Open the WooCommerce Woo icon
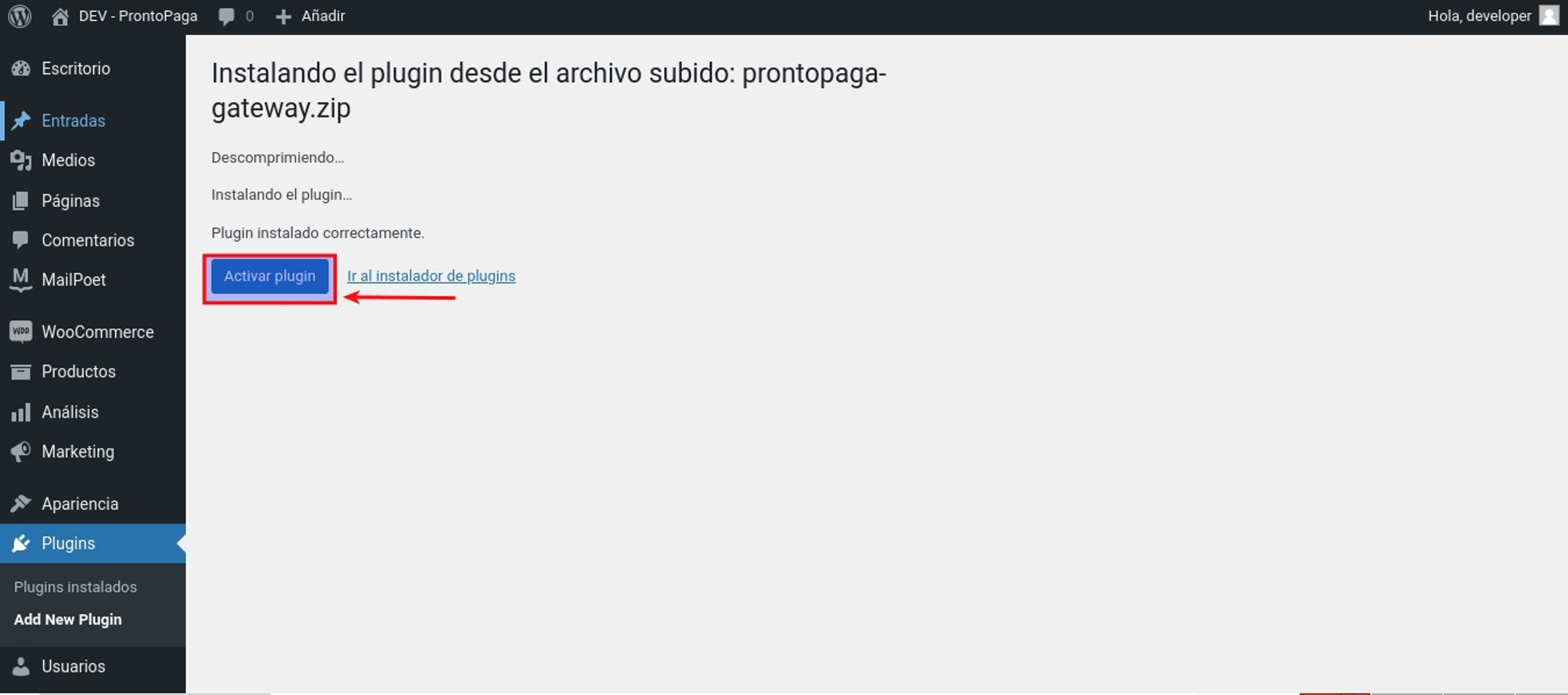The width and height of the screenshot is (1568, 695). (x=20, y=332)
